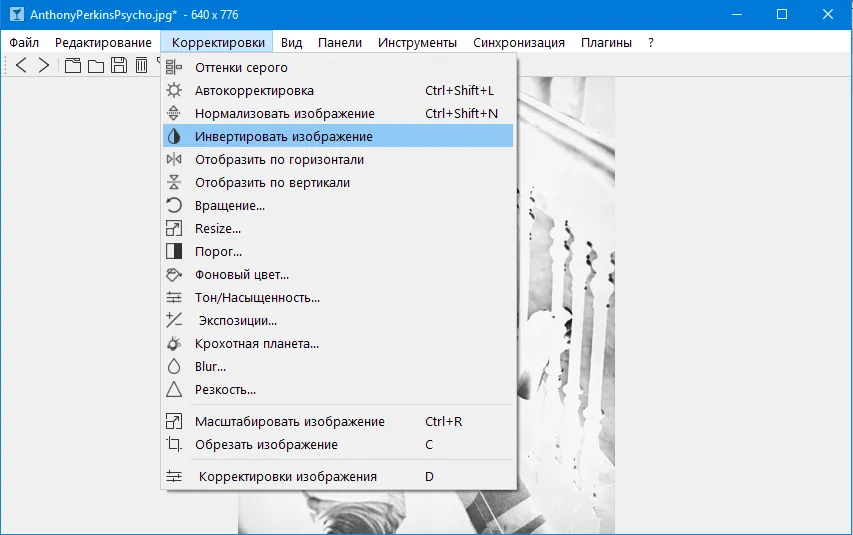This screenshot has height=535, width=853.
Task: Click the triangle icon beside Резкость
Action: (x=174, y=389)
